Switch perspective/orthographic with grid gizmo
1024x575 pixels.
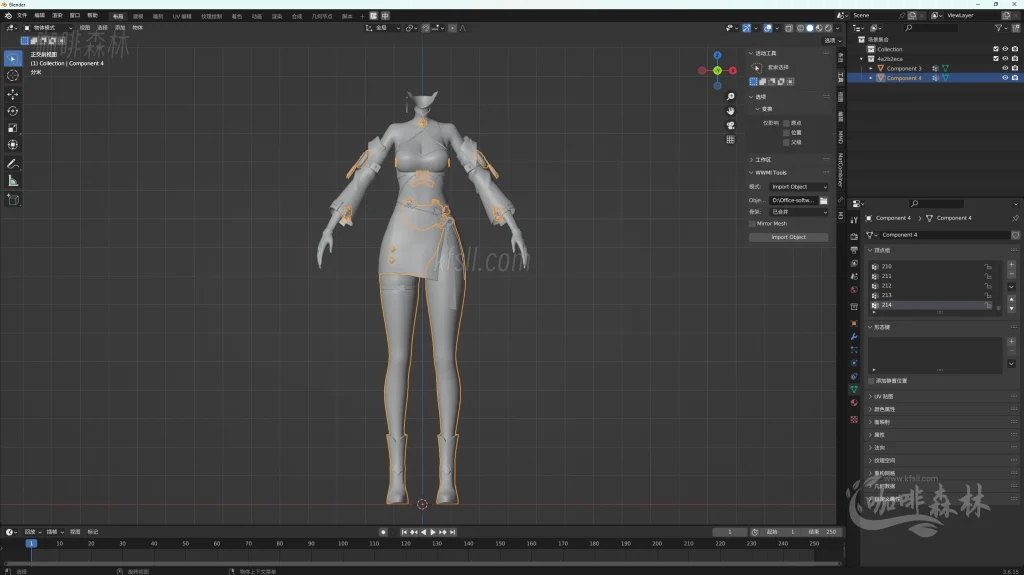click(730, 140)
